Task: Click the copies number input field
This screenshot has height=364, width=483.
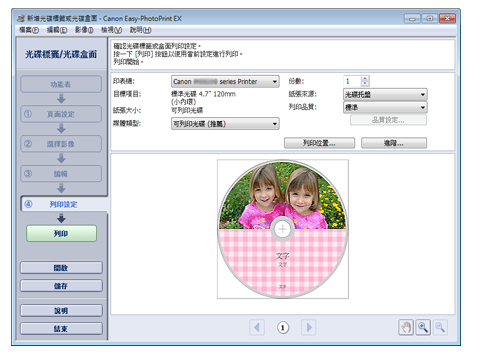Action: 352,81
